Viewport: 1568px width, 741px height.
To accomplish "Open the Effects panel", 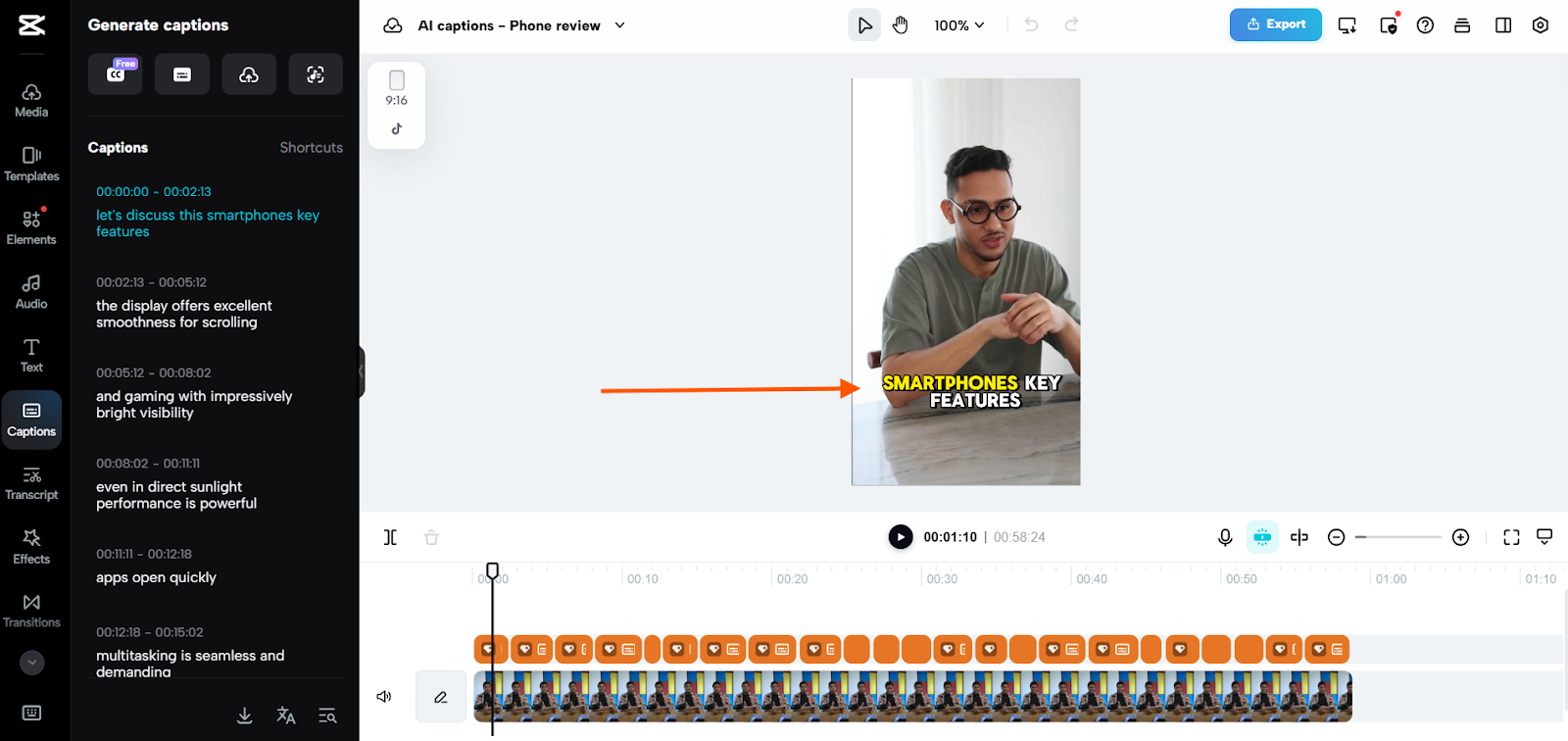I will (x=31, y=548).
